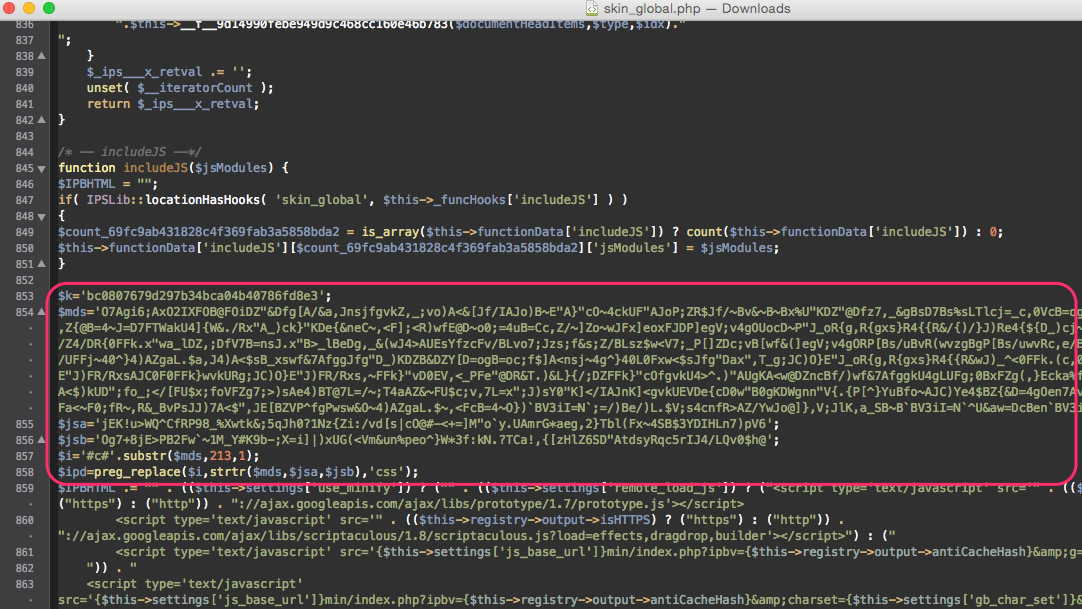Place cursor on 'unset( $__iteratorCount );' line
The image size is (1082, 609).
point(180,88)
